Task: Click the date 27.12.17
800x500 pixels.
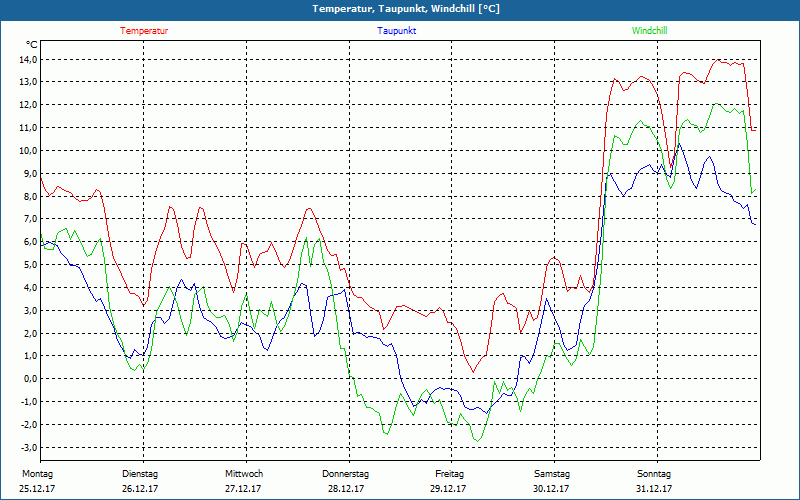Action: click(x=243, y=489)
